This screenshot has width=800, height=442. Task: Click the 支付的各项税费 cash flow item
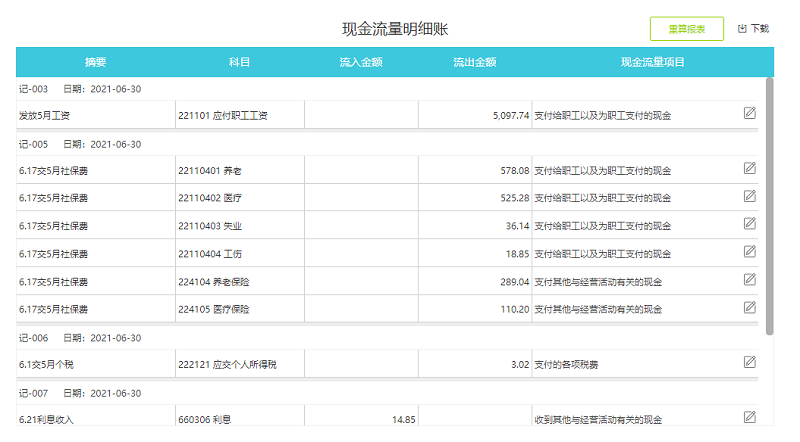[566, 364]
